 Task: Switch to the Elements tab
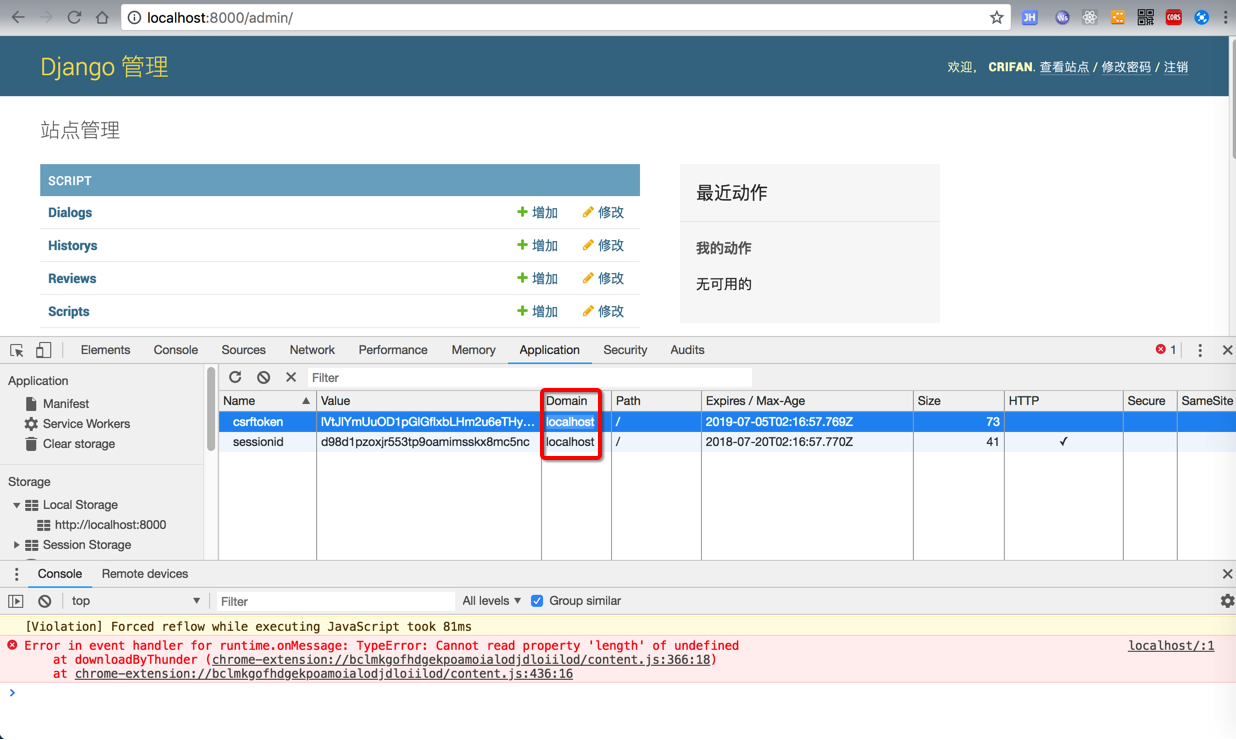click(105, 350)
